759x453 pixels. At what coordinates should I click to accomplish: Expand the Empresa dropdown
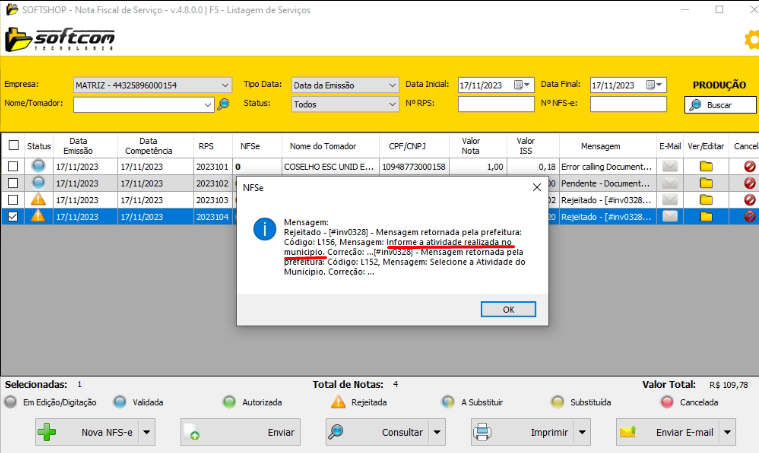point(224,85)
